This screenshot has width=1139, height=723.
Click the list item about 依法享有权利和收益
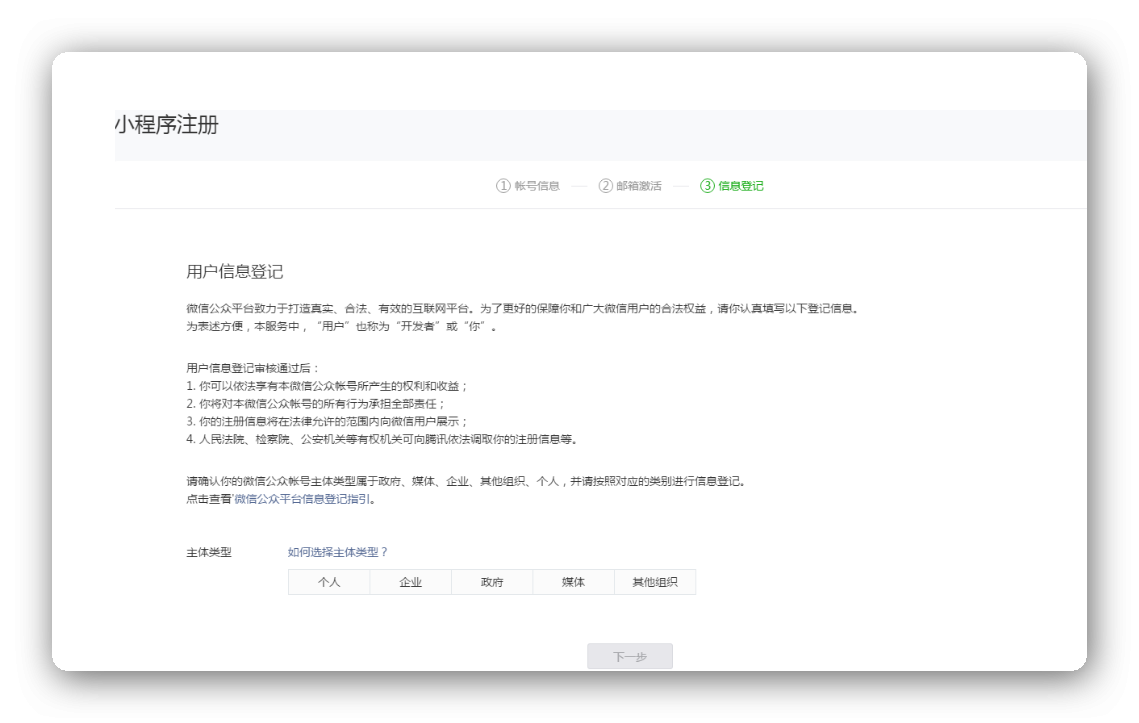[x=327, y=386]
